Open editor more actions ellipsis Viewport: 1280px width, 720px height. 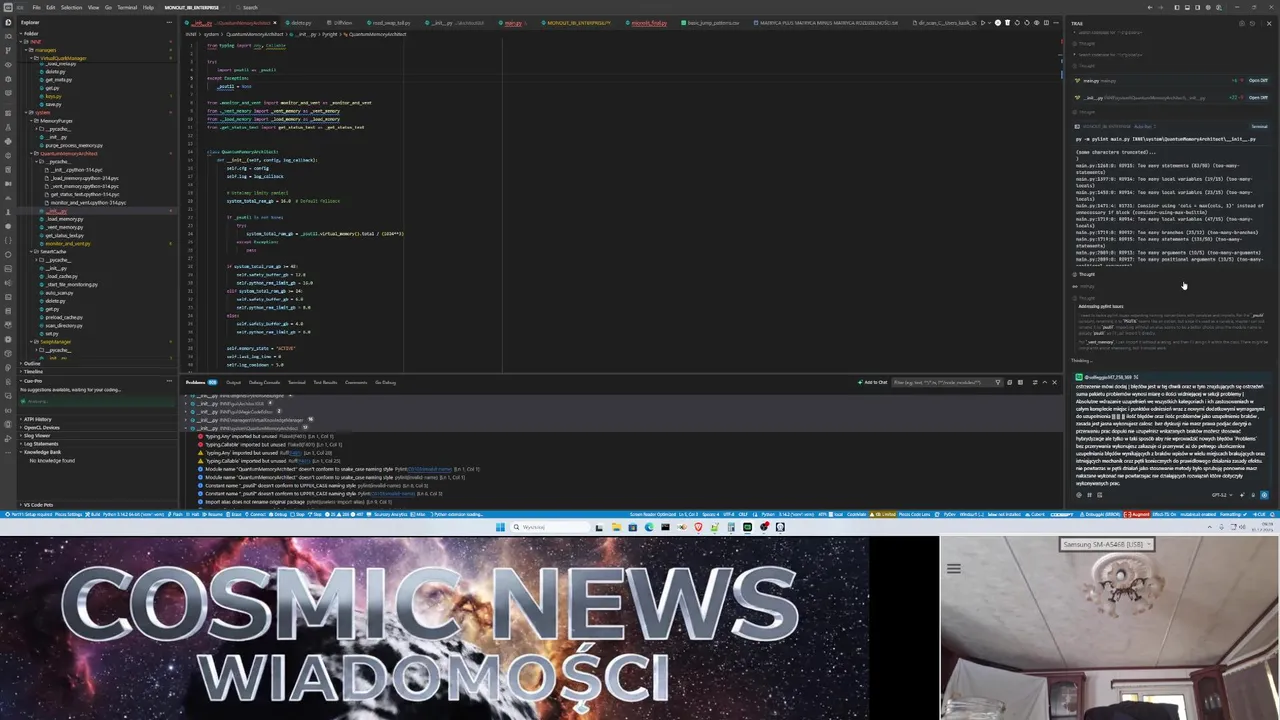pos(1056,22)
